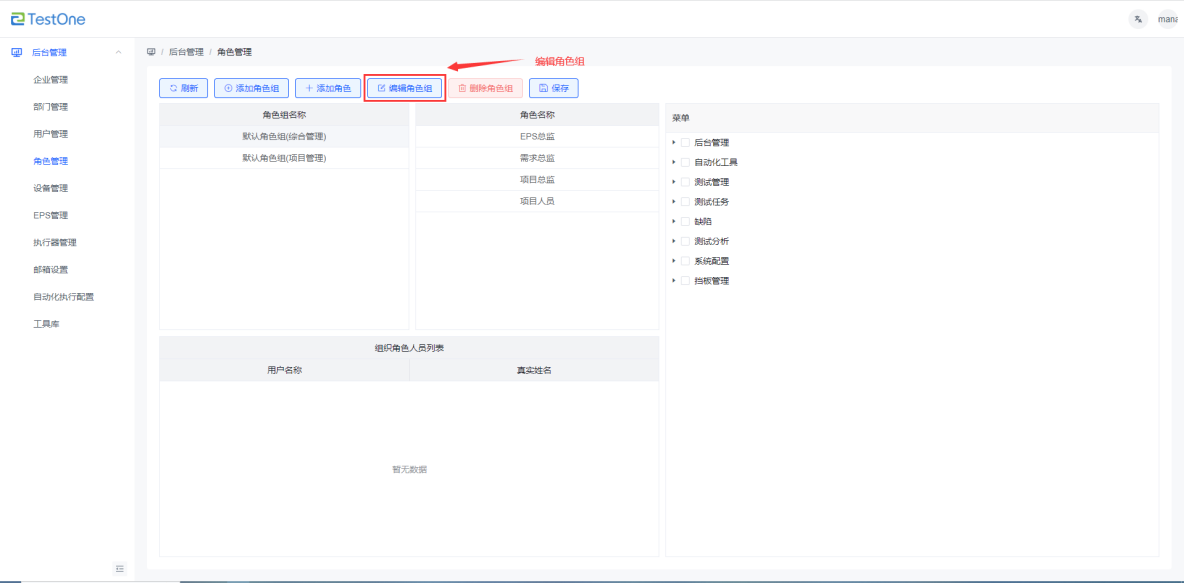This screenshot has height=583, width=1184.
Task: Click the sidebar collapse icon at bottom
Action: click(120, 568)
